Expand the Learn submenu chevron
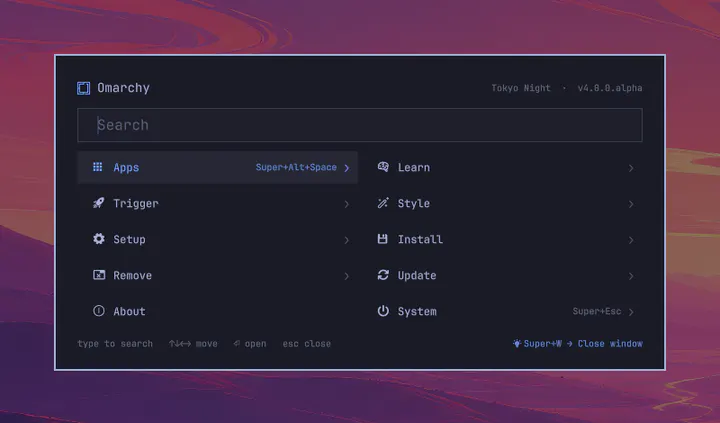 [631, 168]
